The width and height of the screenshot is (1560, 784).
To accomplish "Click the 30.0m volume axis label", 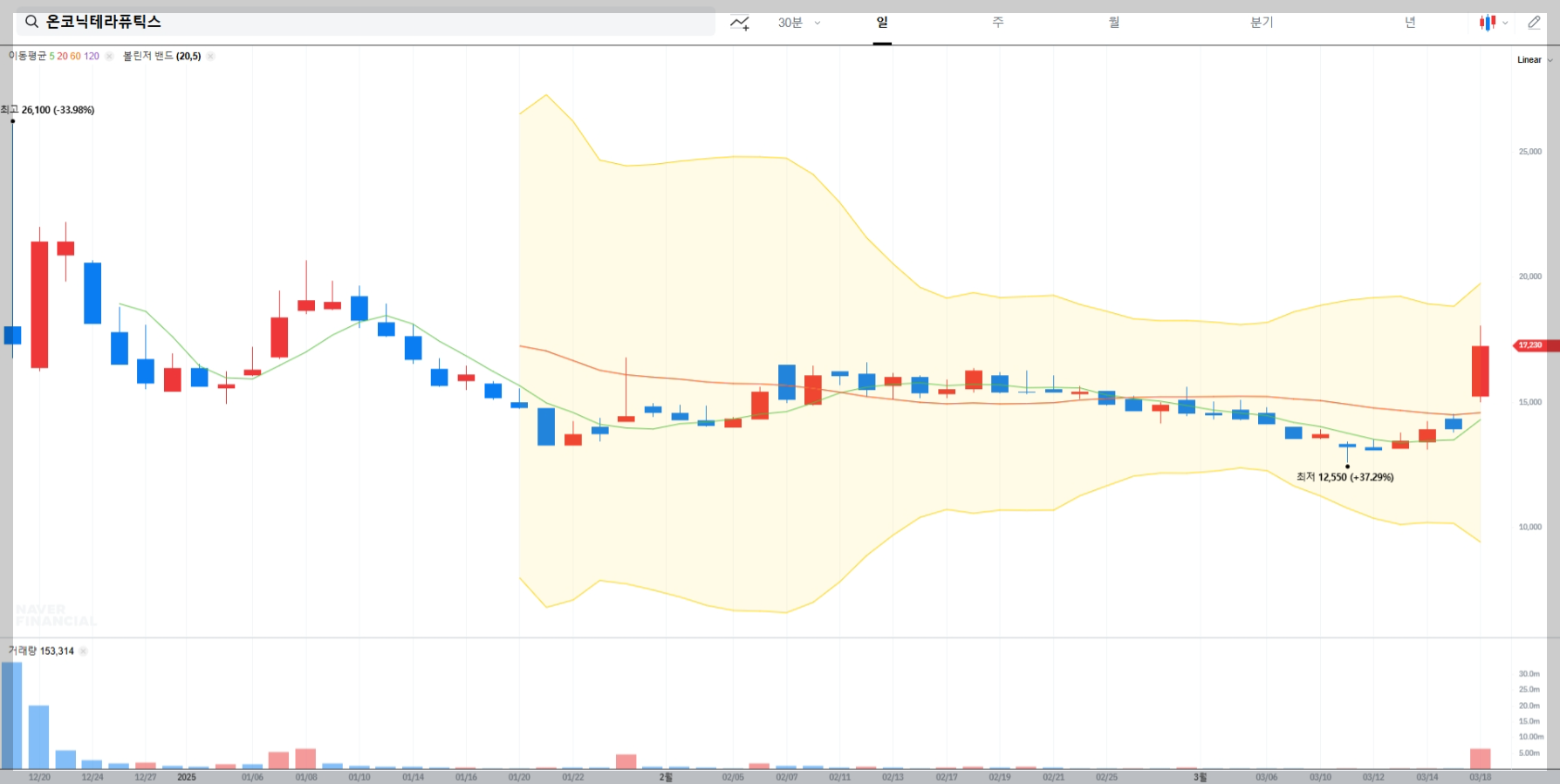I will pyautogui.click(x=1529, y=674).
